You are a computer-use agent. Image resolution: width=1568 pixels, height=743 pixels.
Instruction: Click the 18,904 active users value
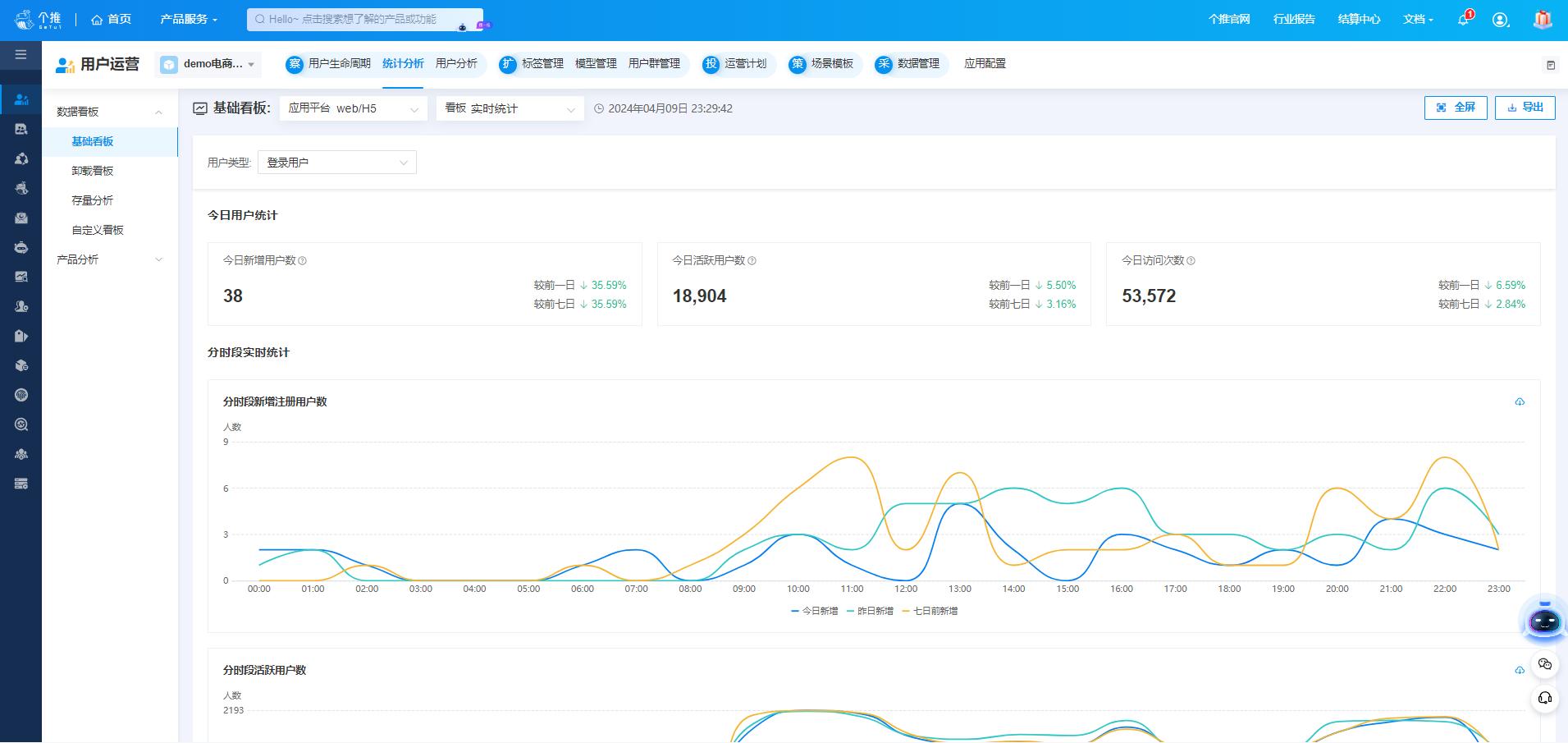(700, 296)
